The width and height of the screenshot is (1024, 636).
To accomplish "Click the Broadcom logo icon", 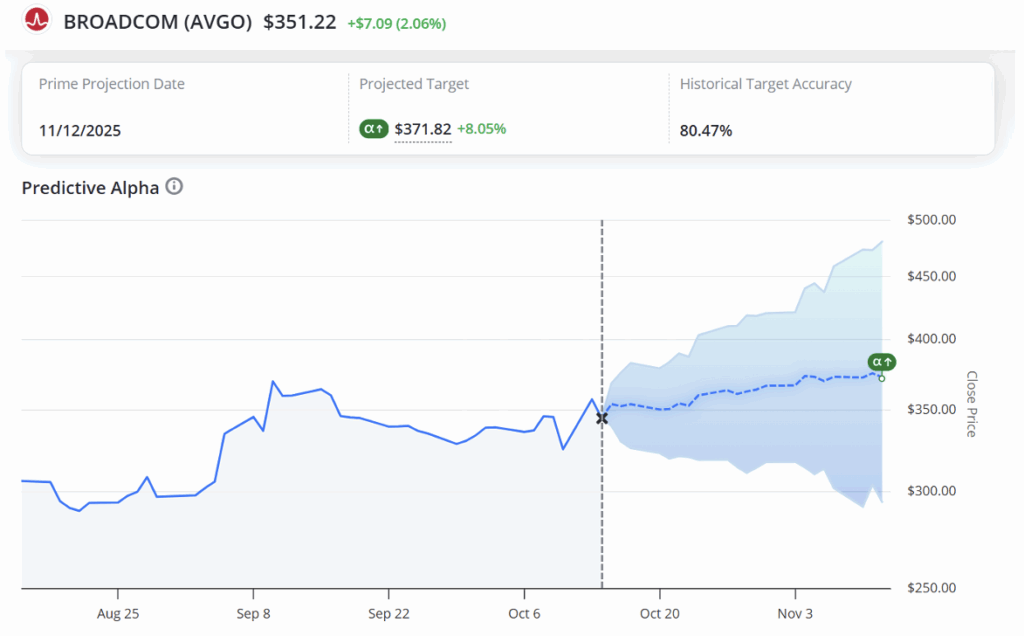I will point(37,20).
